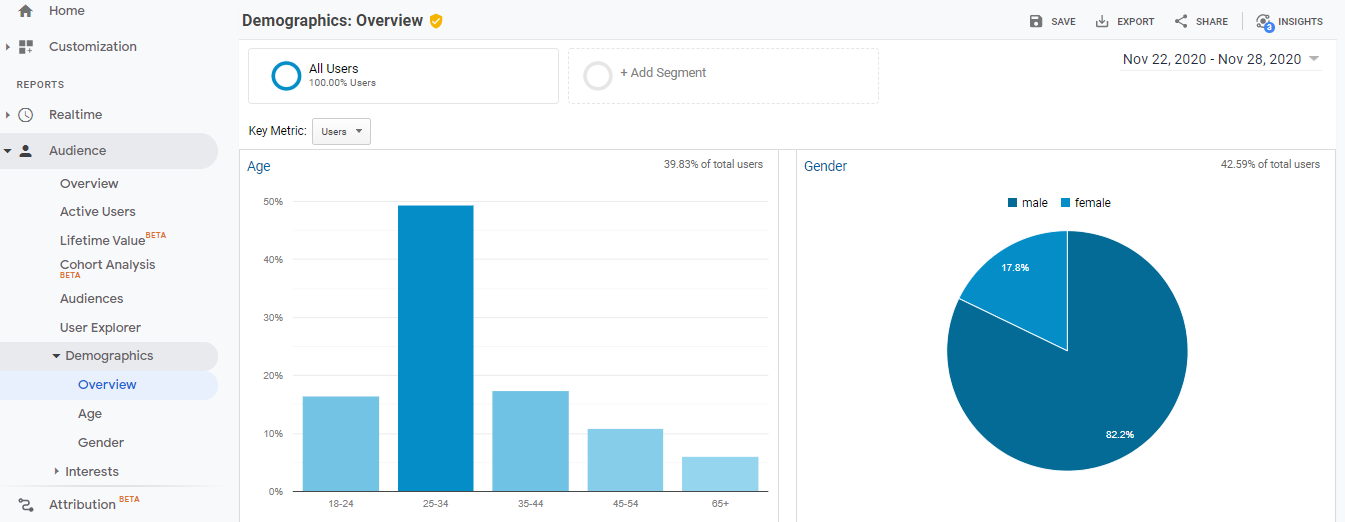Click the verified shield badge beside title

click(x=436, y=21)
